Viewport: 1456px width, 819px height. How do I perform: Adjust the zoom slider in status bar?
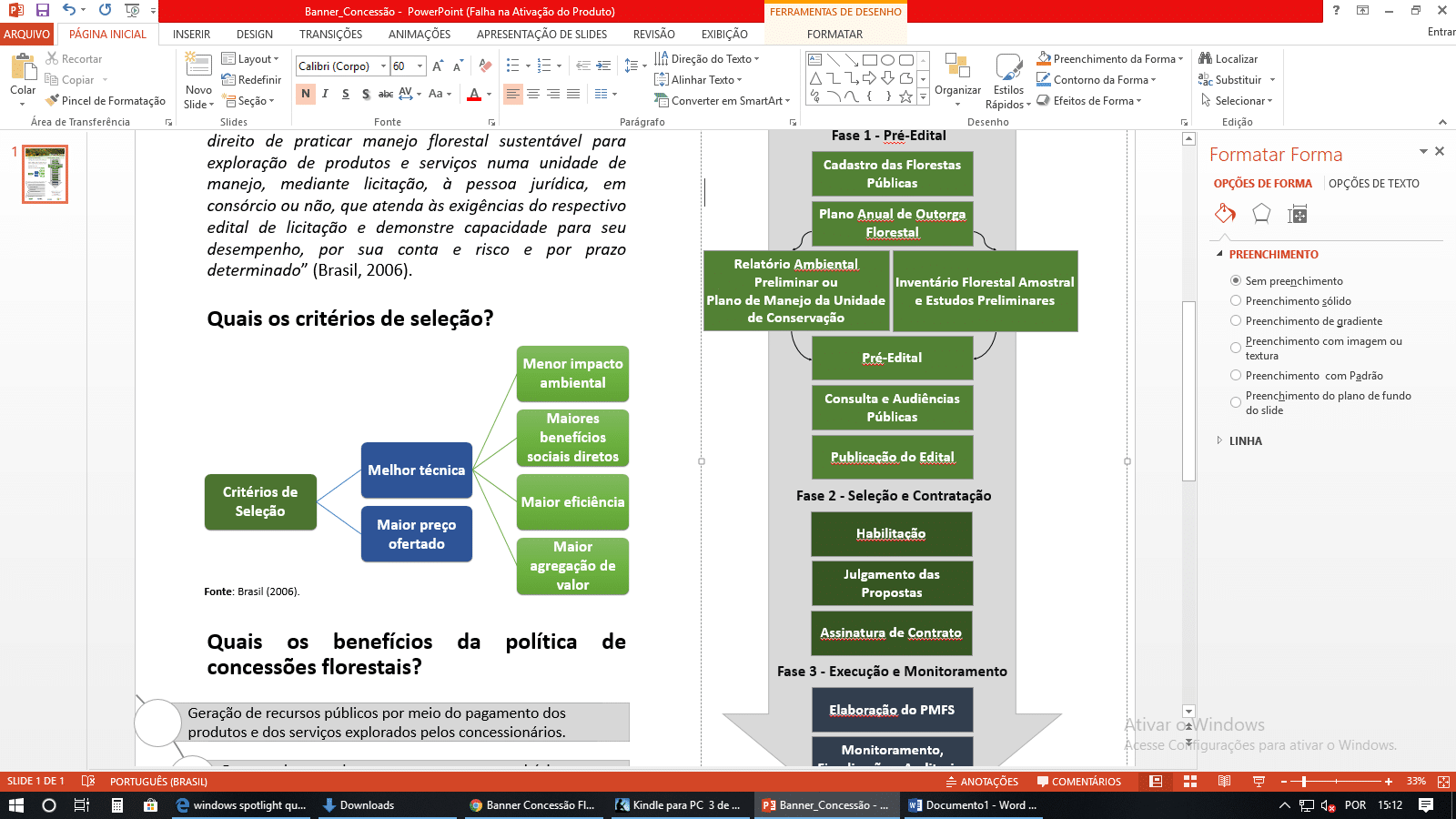pyautogui.click(x=1304, y=782)
